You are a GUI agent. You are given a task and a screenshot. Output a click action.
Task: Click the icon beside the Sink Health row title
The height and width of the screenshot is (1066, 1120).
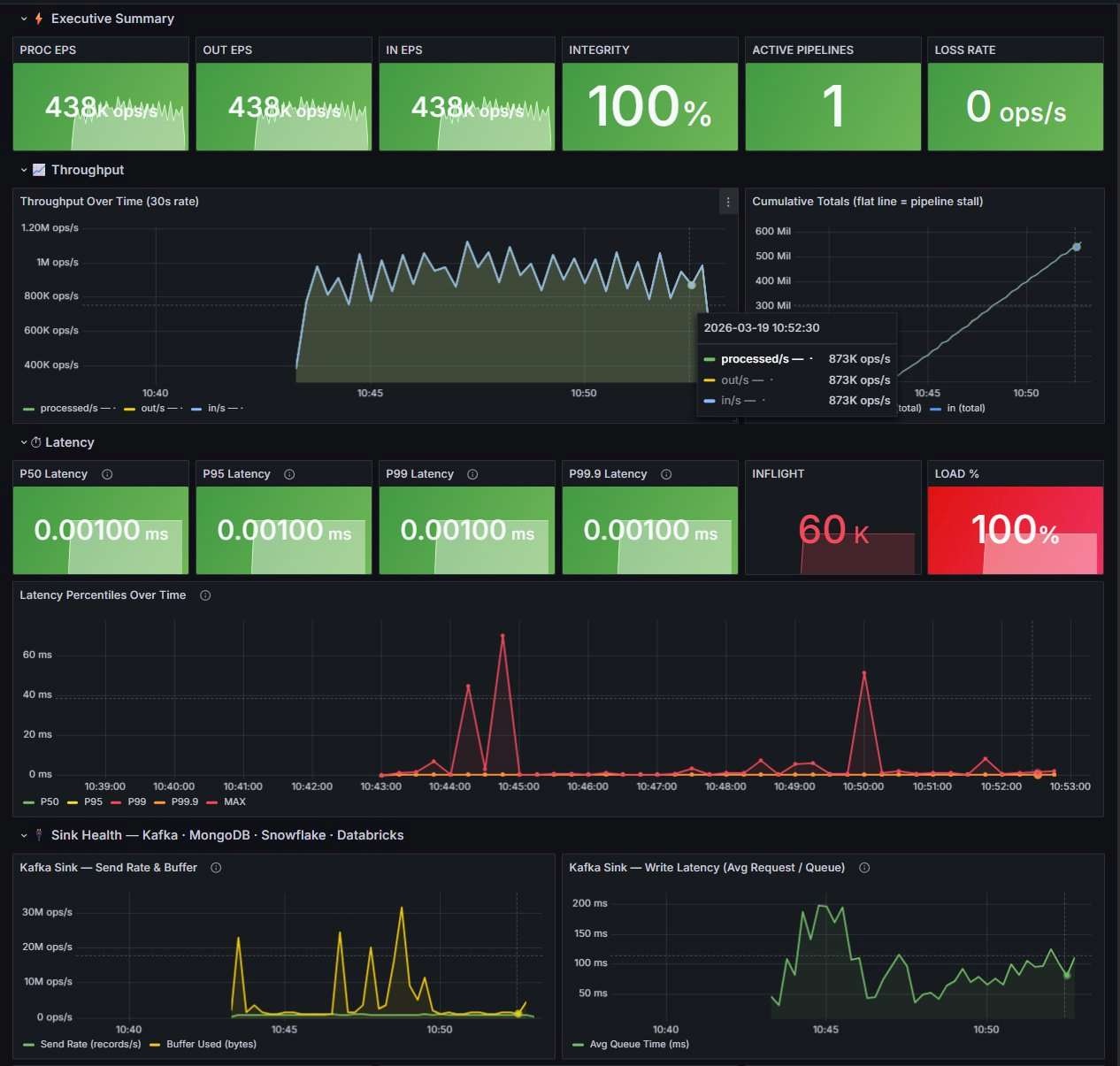pos(39,835)
